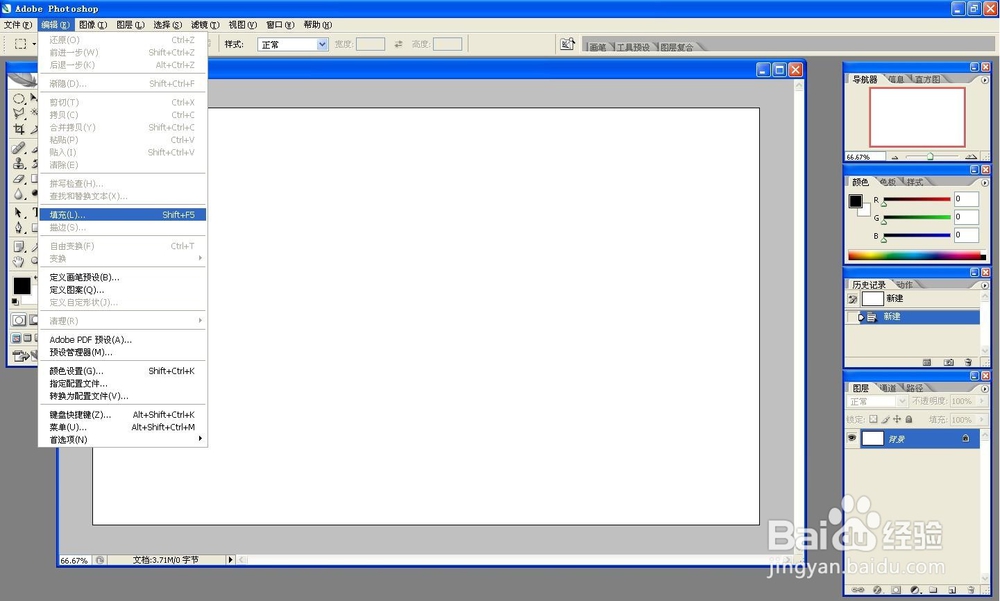Switch to the 直方图 histogram tab
This screenshot has height=601, width=1000.
(x=927, y=79)
